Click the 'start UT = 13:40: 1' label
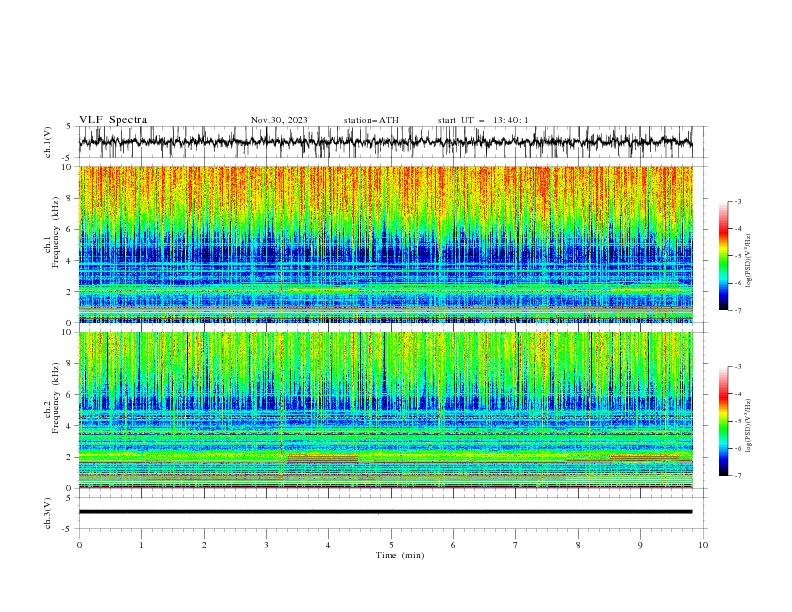Image resolution: width=792 pixels, height=612 pixels. pos(483,120)
